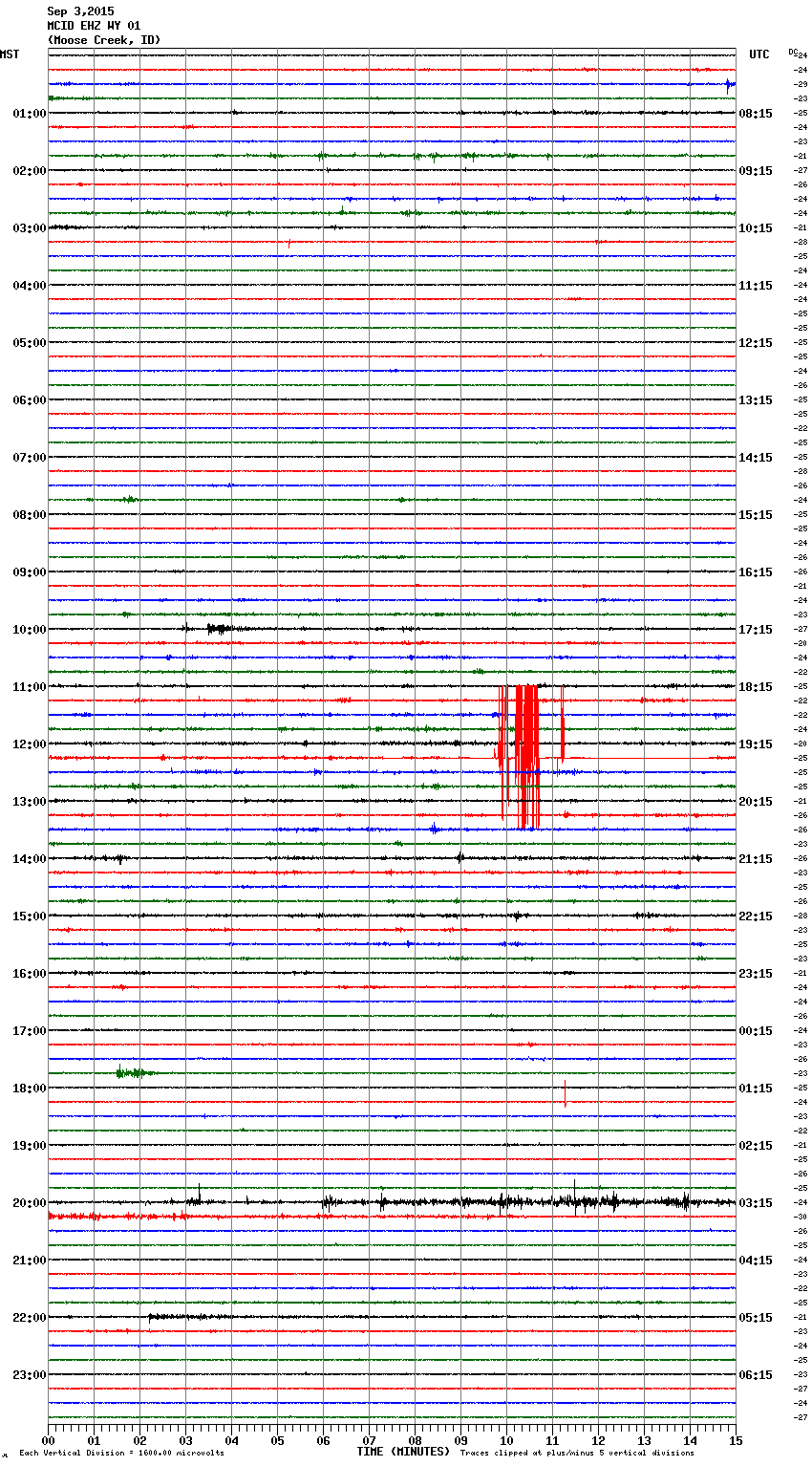
Task: Select the MST time label "21:00"
Action: pyautogui.click(x=30, y=1261)
